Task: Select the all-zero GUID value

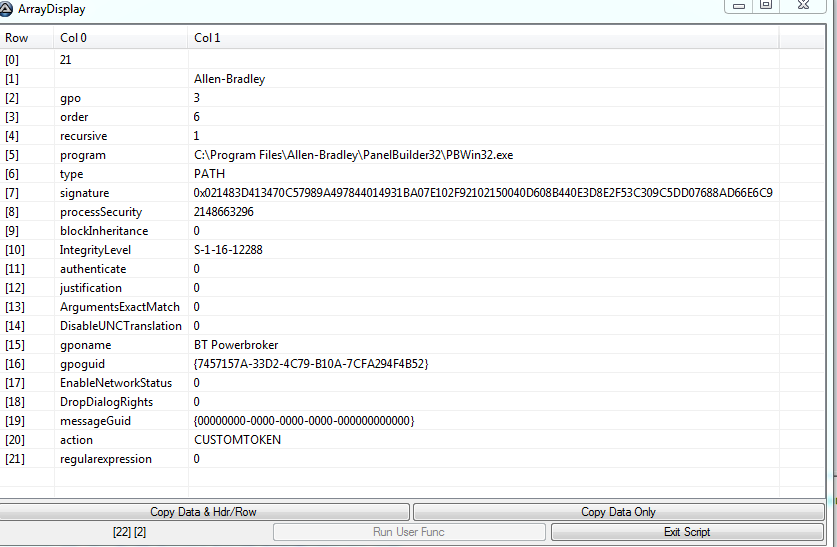Action: pyautogui.click(x=304, y=421)
